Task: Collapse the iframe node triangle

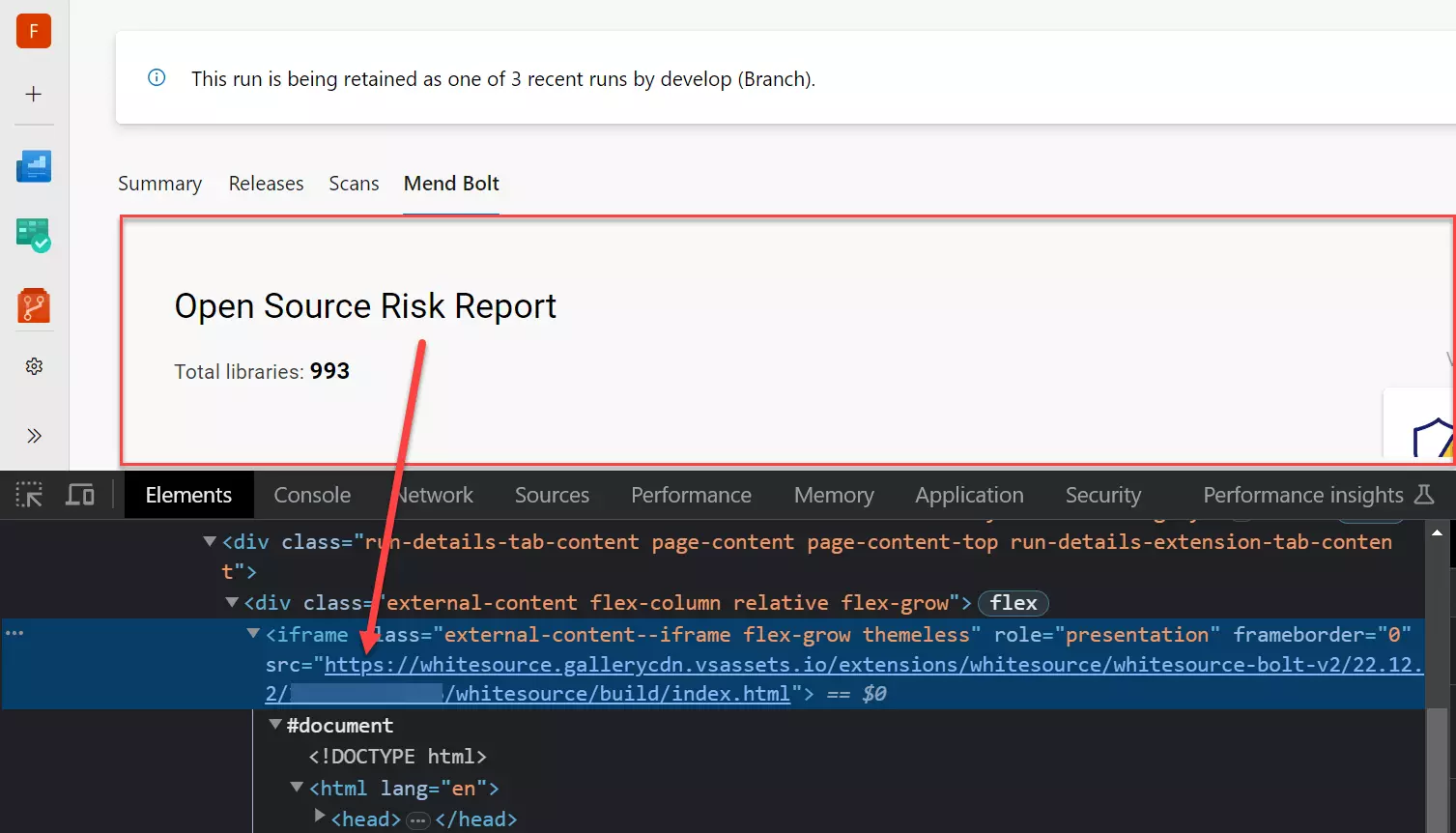Action: pyautogui.click(x=253, y=633)
